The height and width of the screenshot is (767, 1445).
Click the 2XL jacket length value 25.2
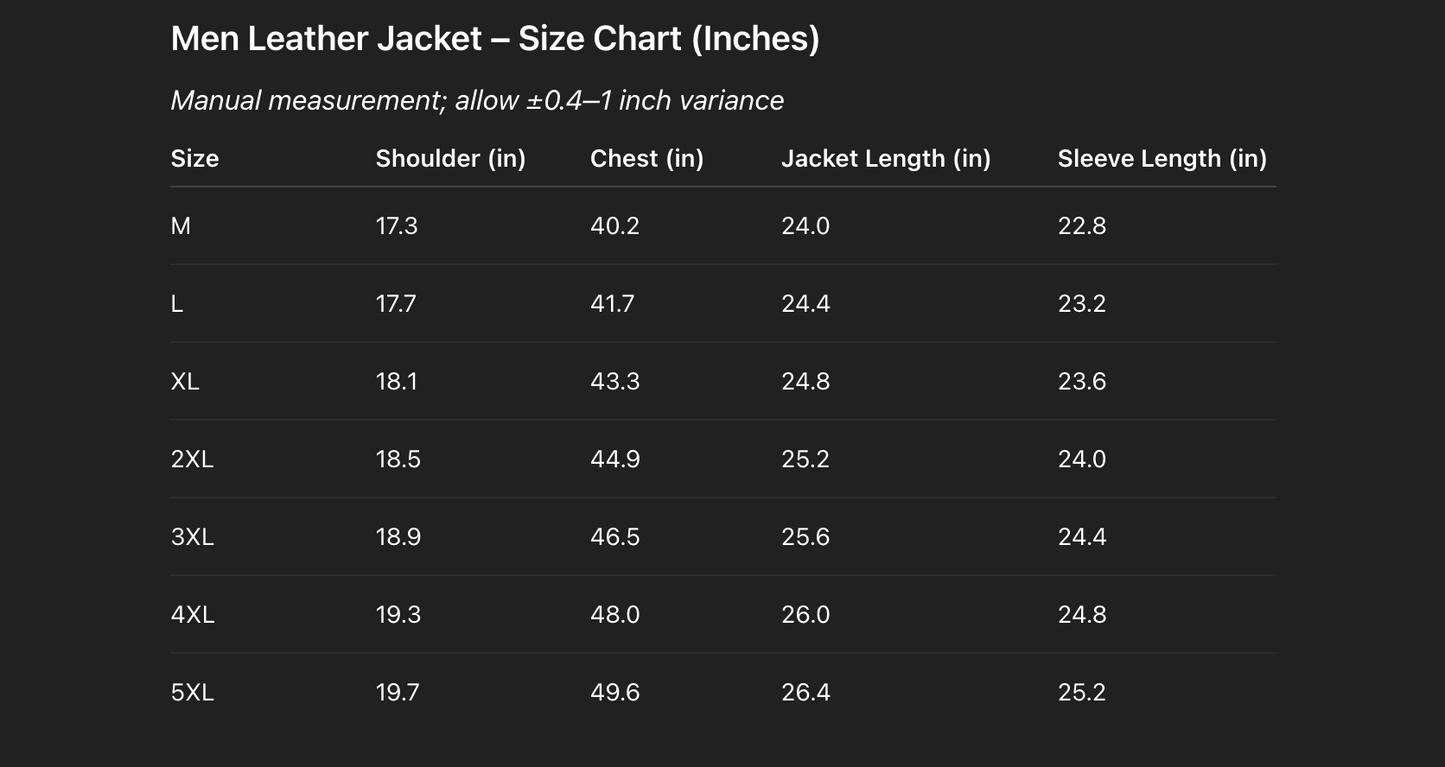coord(805,460)
